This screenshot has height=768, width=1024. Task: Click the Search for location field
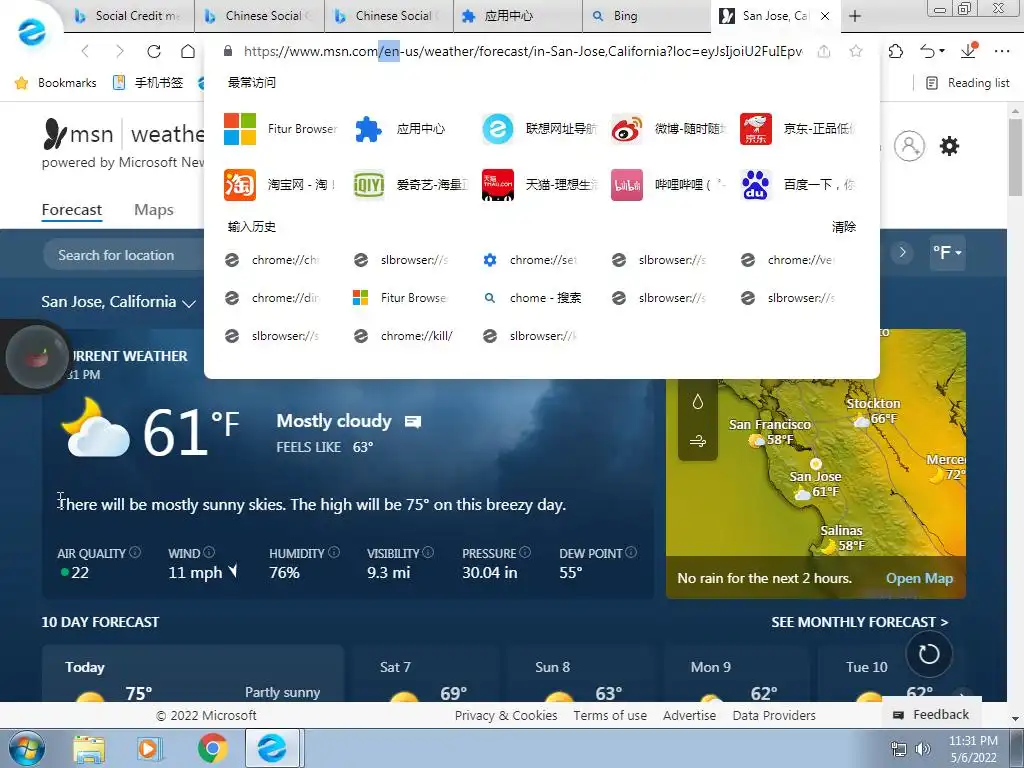click(124, 255)
